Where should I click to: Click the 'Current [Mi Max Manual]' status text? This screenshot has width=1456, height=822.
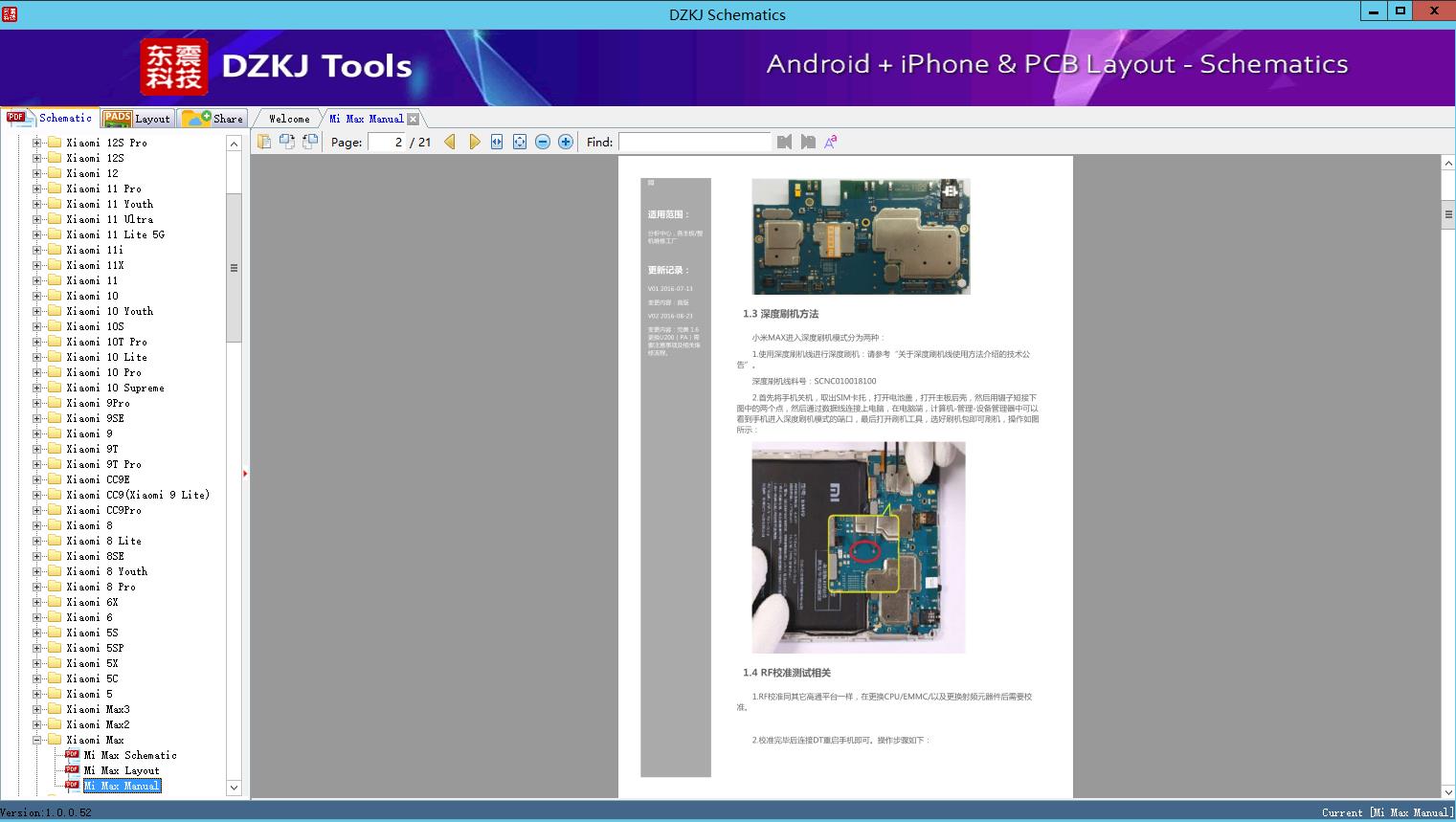[1388, 812]
